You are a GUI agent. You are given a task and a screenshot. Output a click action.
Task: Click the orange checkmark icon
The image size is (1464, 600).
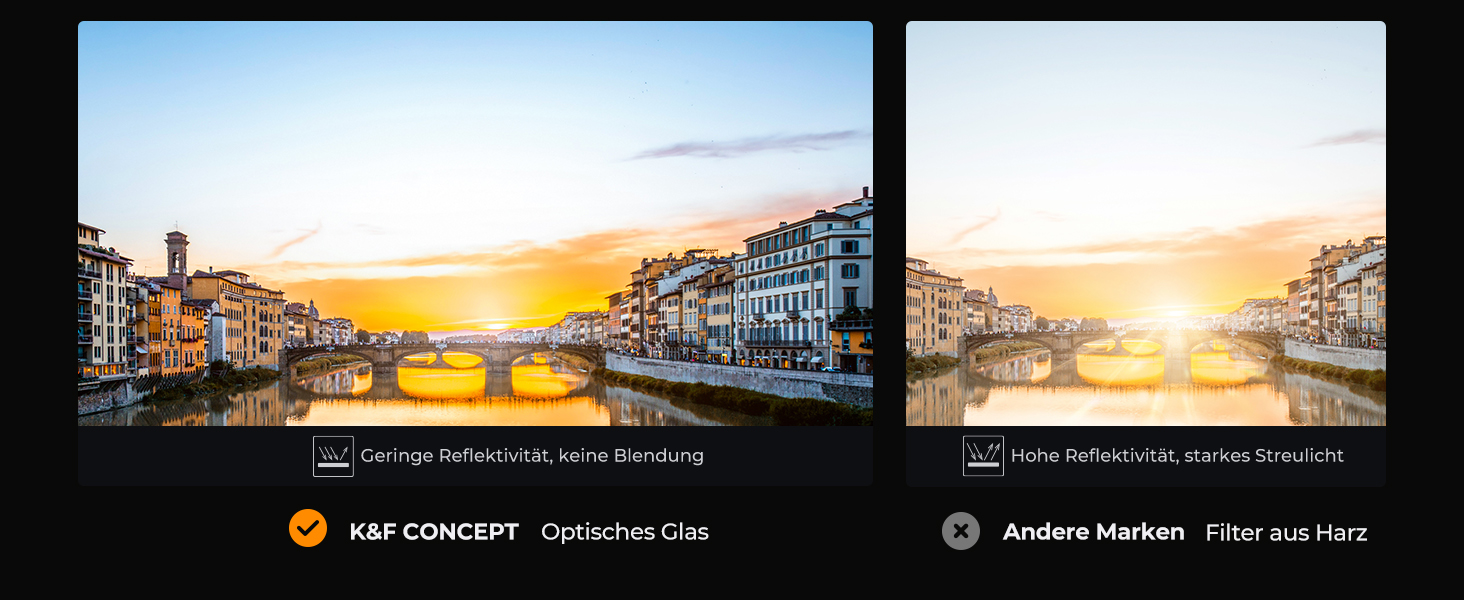(x=308, y=528)
